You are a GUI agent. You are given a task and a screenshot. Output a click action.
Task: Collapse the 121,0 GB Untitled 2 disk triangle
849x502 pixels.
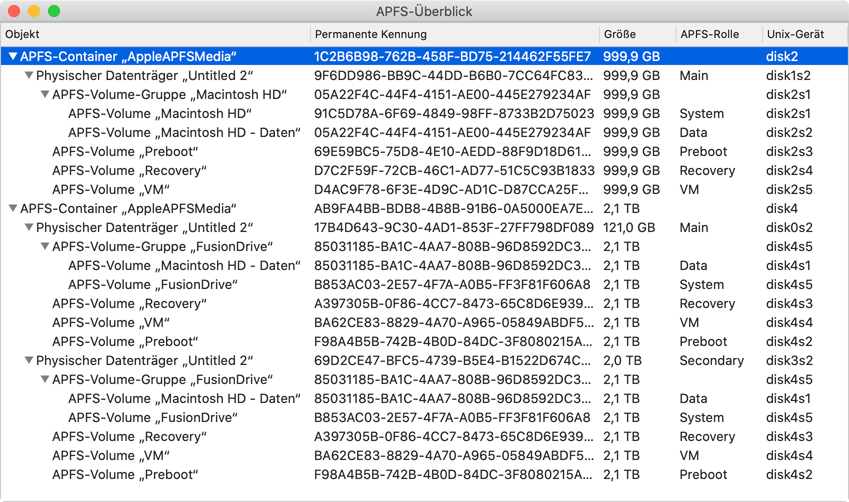point(29,227)
